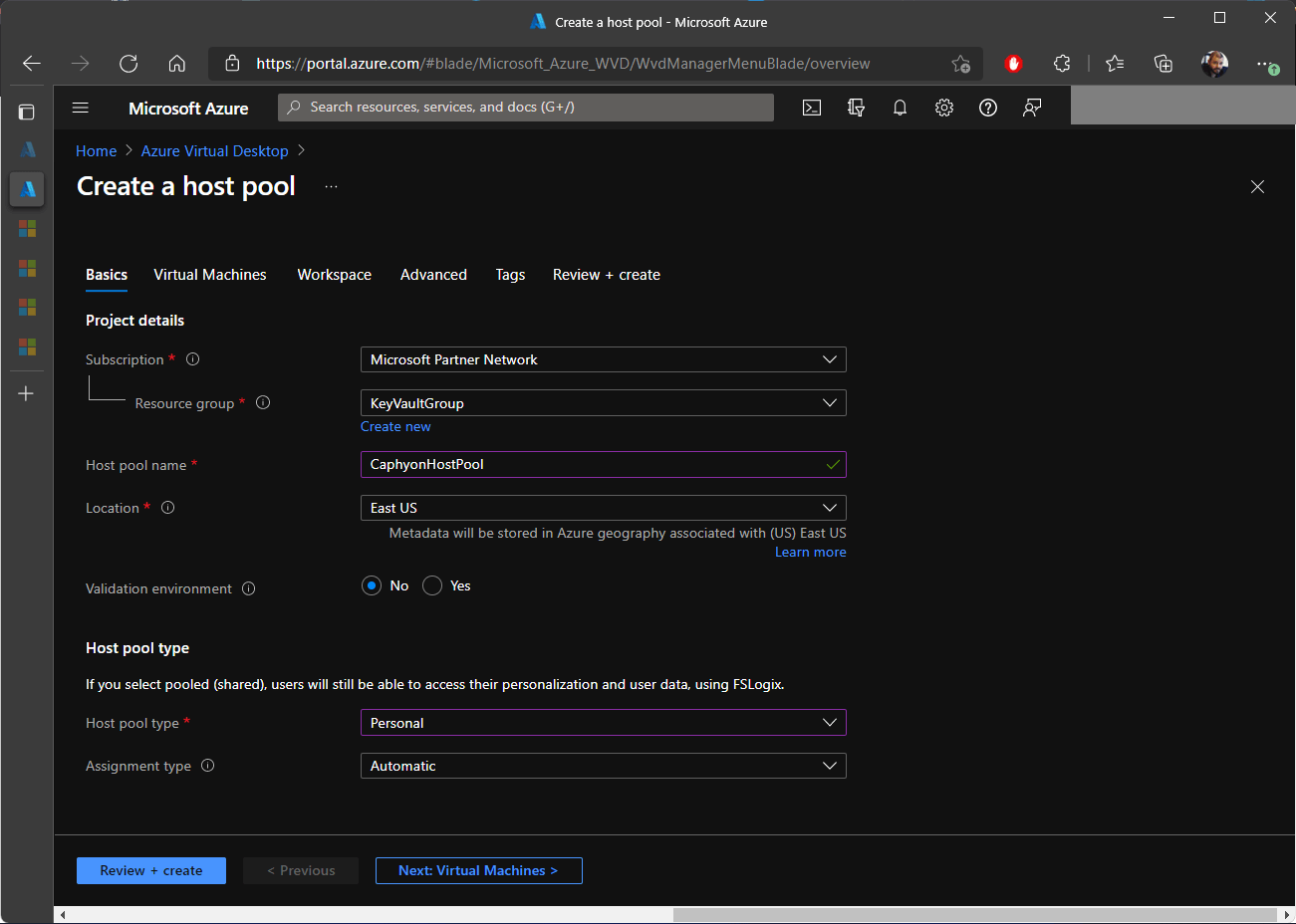The image size is (1296, 924).
Task: Open the Assignment type dropdown
Action: point(604,766)
